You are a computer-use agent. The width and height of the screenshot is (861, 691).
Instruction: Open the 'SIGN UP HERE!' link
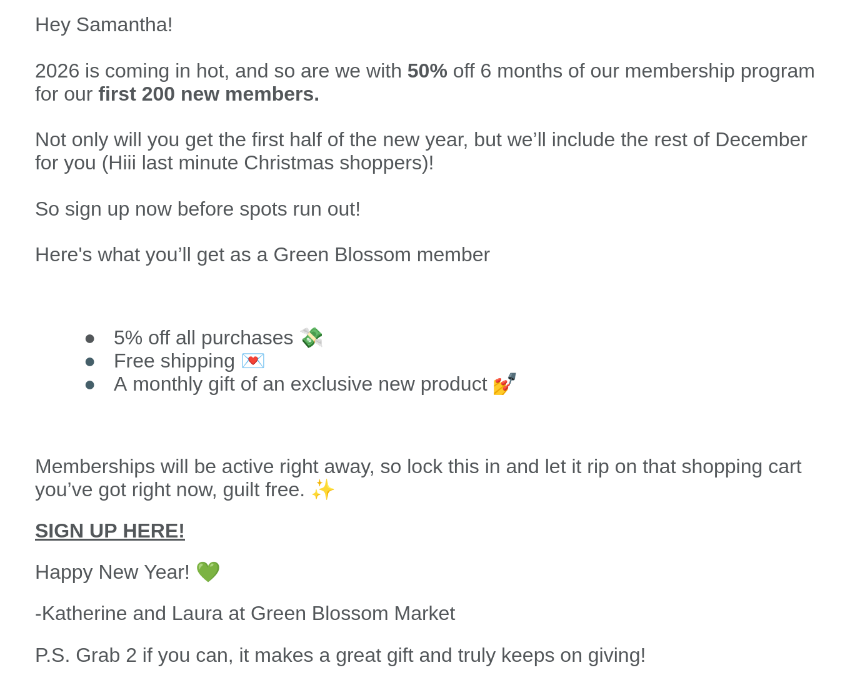pos(110,531)
